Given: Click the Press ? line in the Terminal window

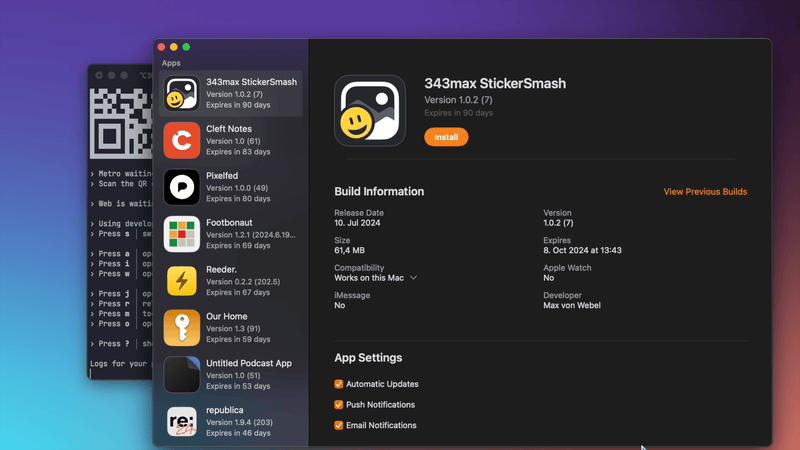Looking at the screenshot, I should click(x=121, y=344).
